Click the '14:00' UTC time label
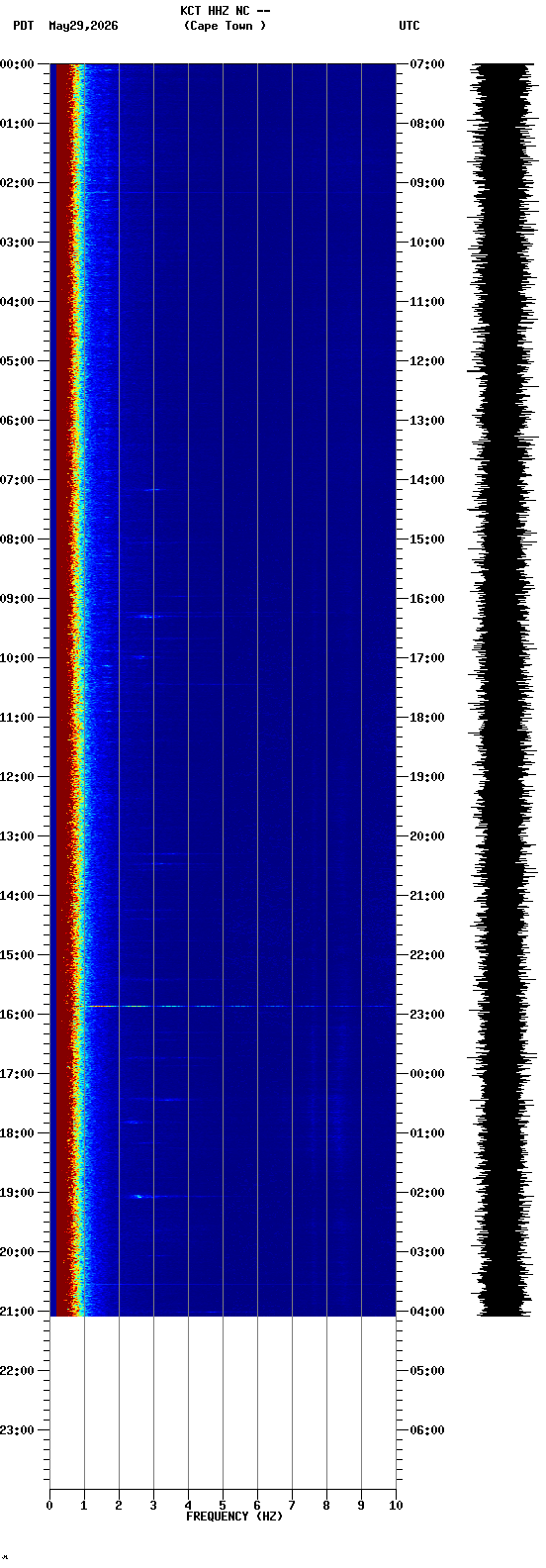Viewport: 546px width, 1568px height. pyautogui.click(x=427, y=480)
